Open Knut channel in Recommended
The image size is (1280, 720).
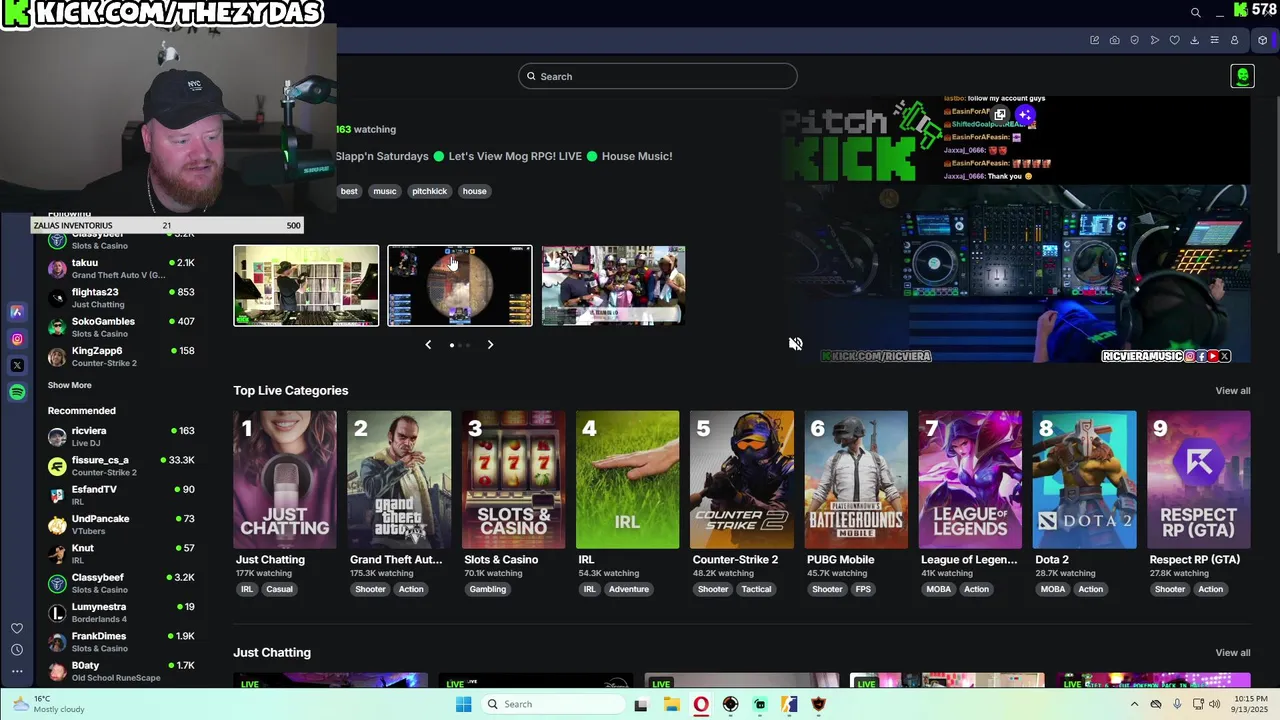click(121, 554)
